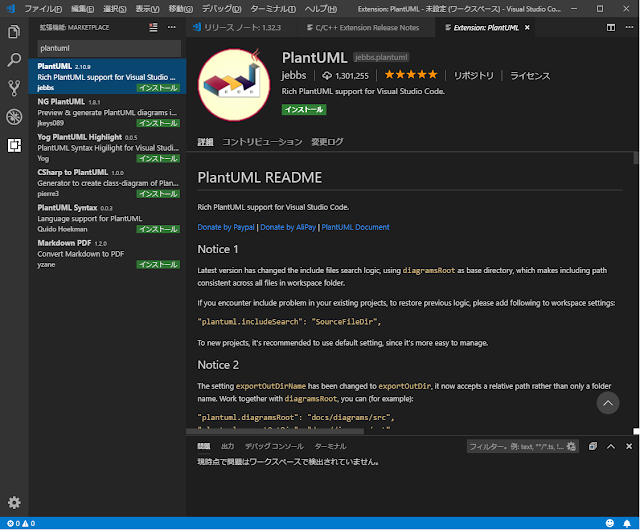Switch to ターミナル panel tab

[330, 446]
